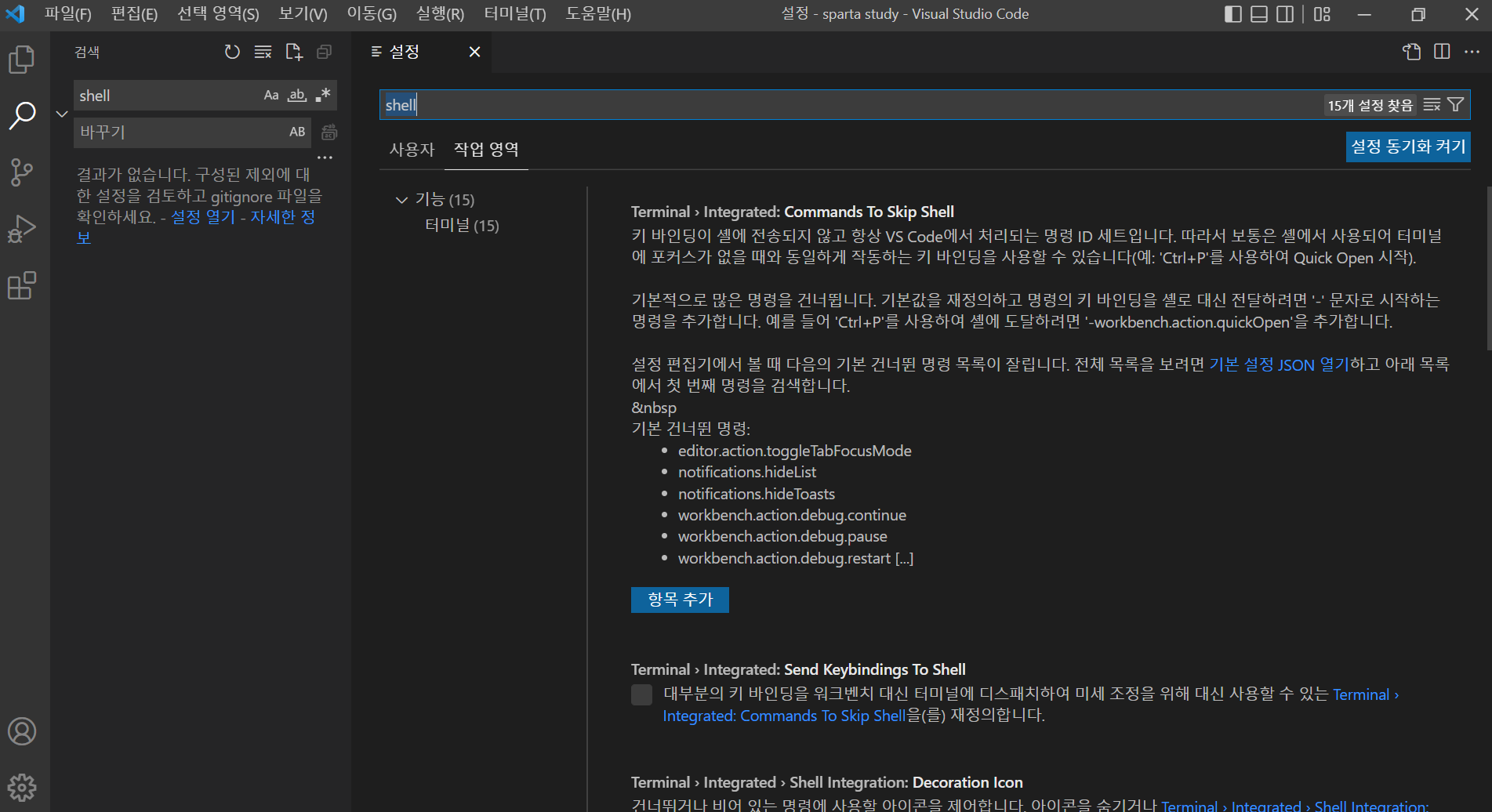Screen dimensions: 1492x812
Task: Click the settings search field
Action: 851,105
